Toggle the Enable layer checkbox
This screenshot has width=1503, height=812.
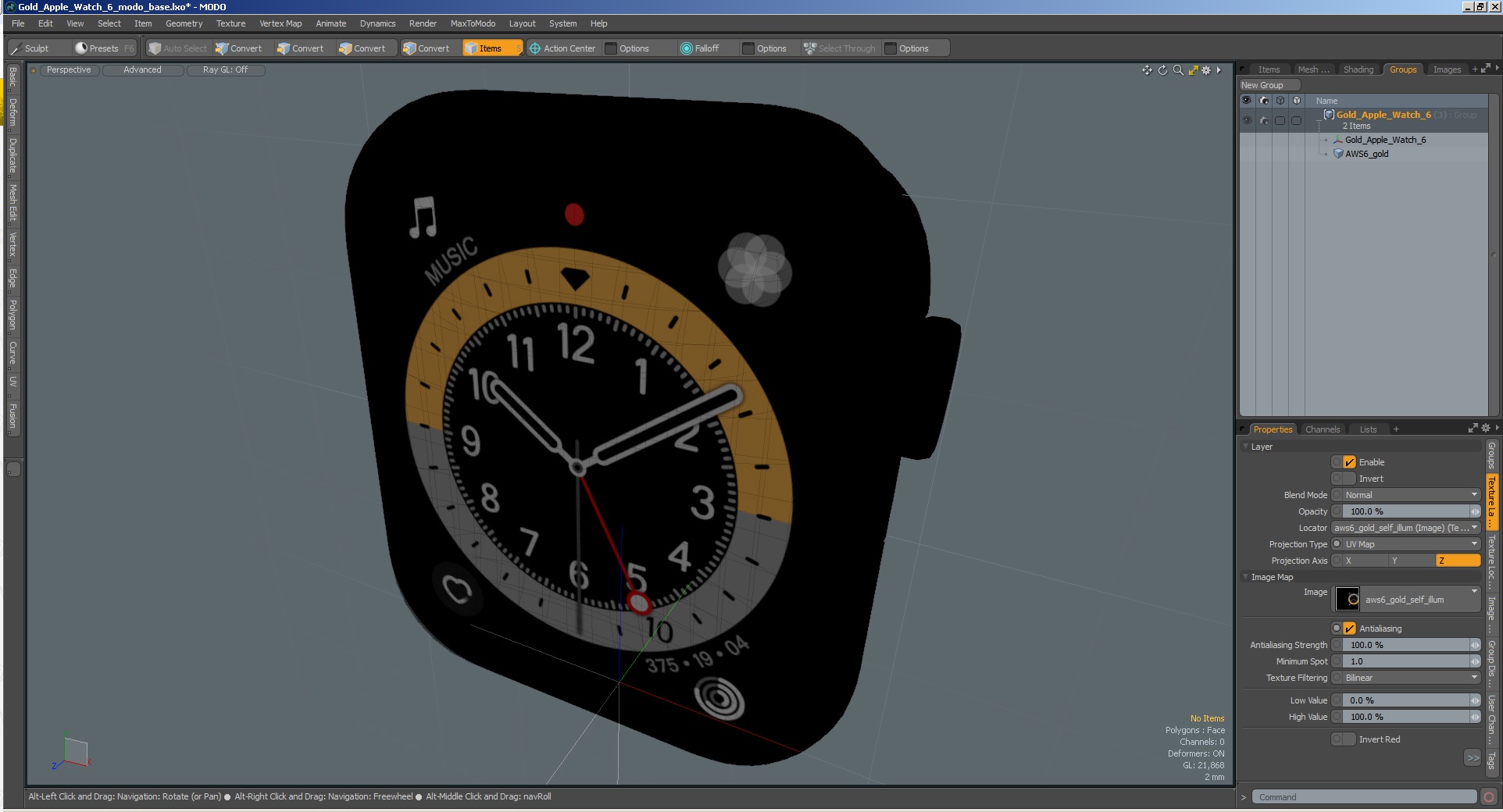1349,462
